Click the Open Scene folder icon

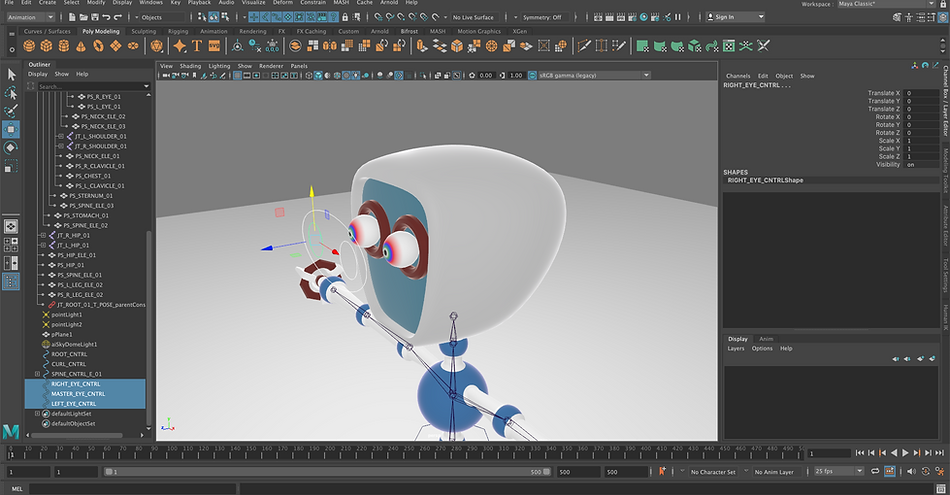tap(84, 17)
